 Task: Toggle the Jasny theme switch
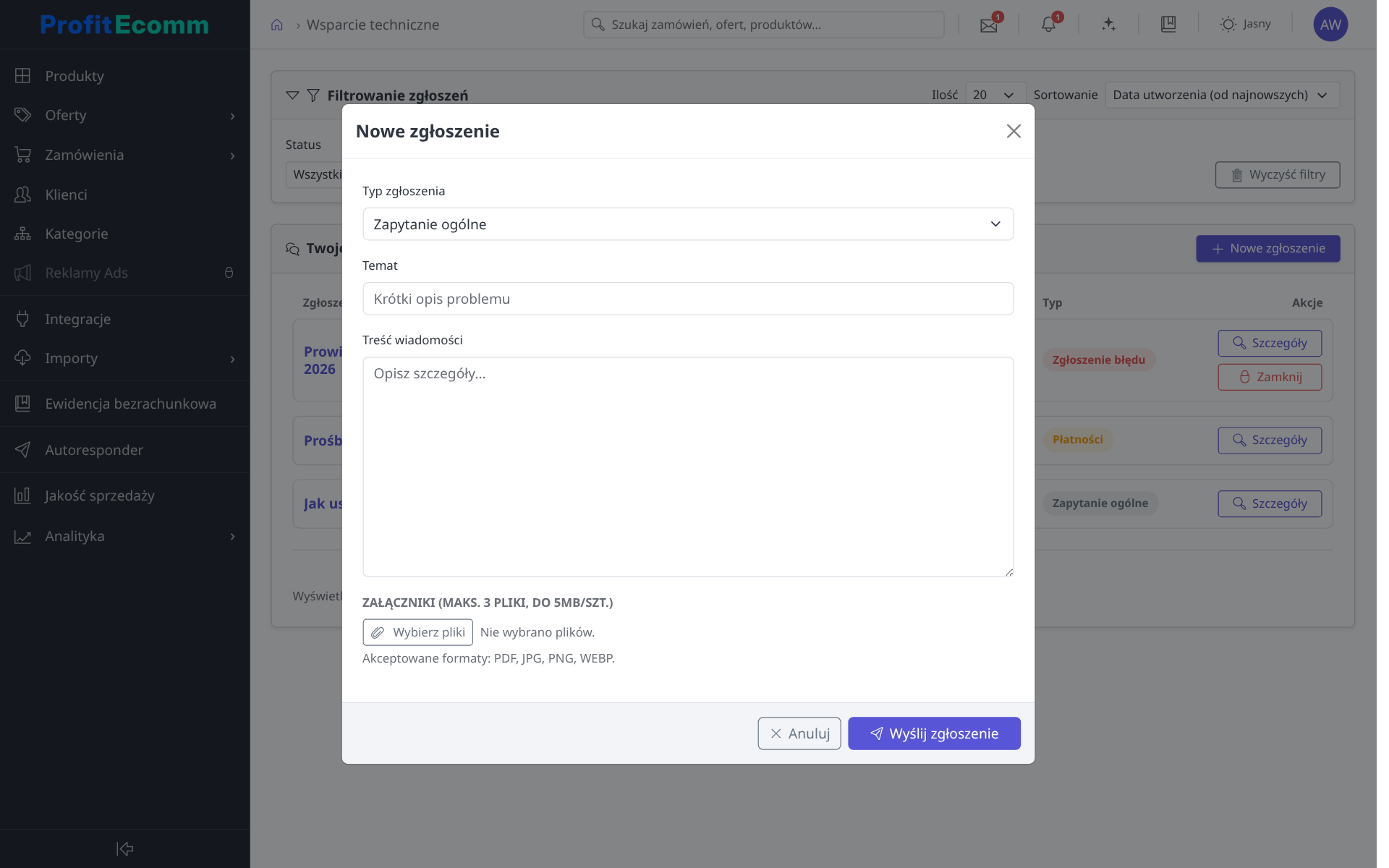1245,25
